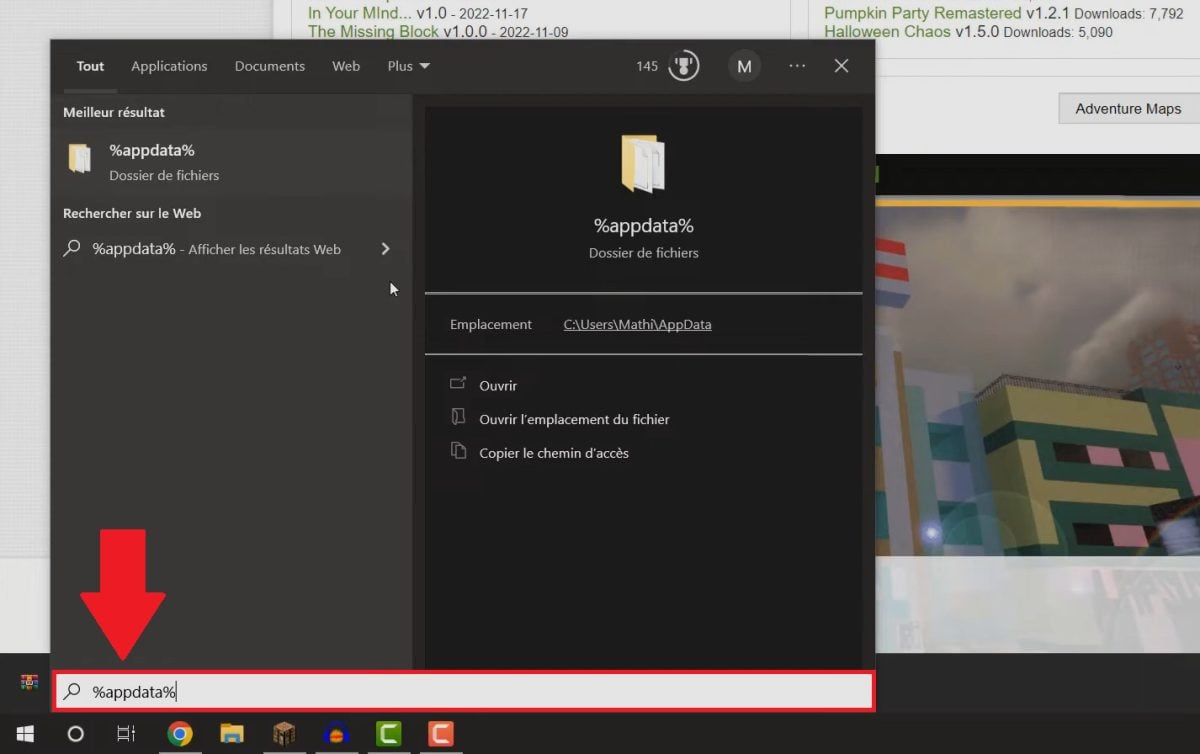Switch to the Documents tab
The height and width of the screenshot is (754, 1200).
coord(269,66)
